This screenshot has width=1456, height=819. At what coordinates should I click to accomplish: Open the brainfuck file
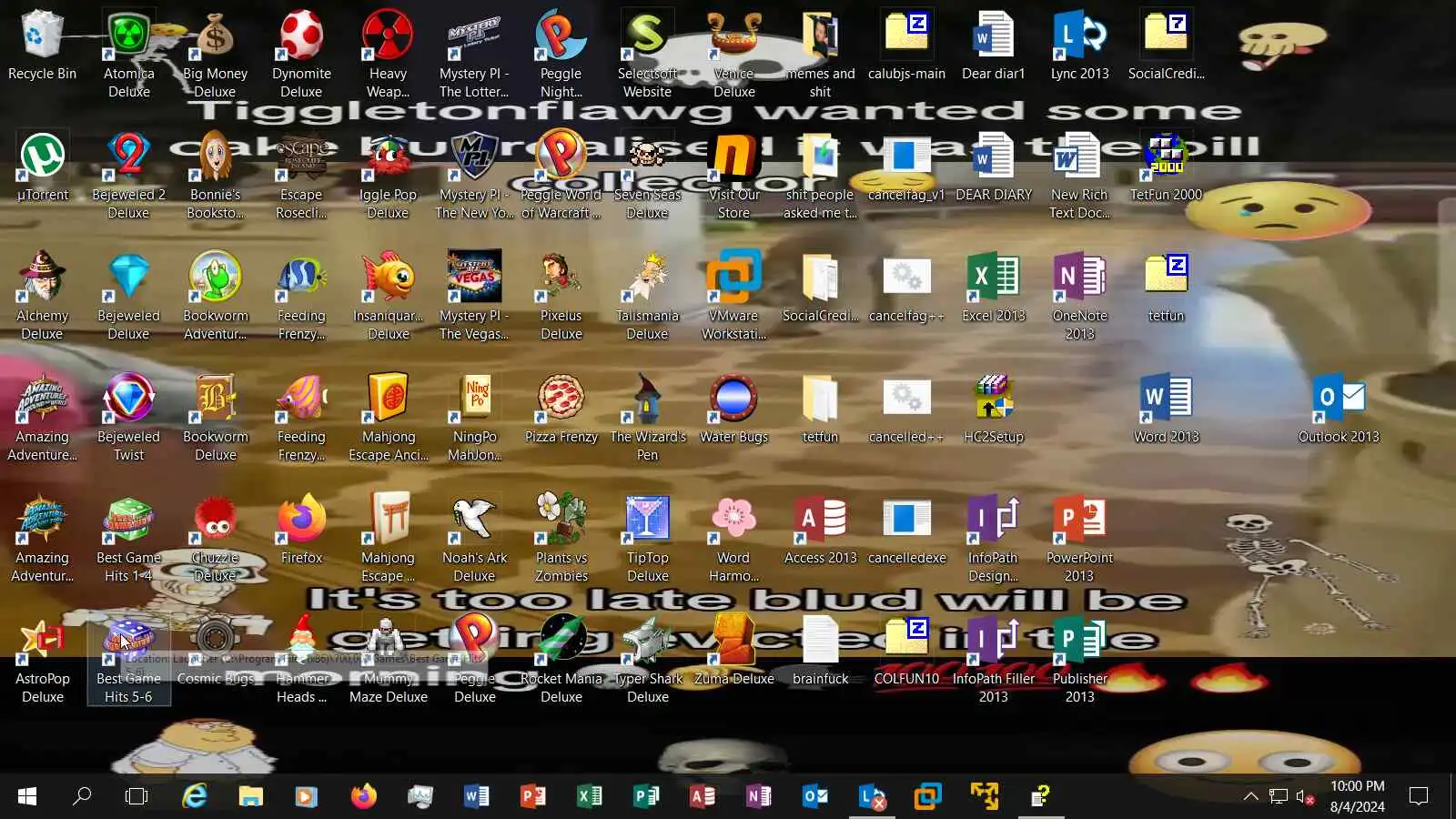pos(820,651)
